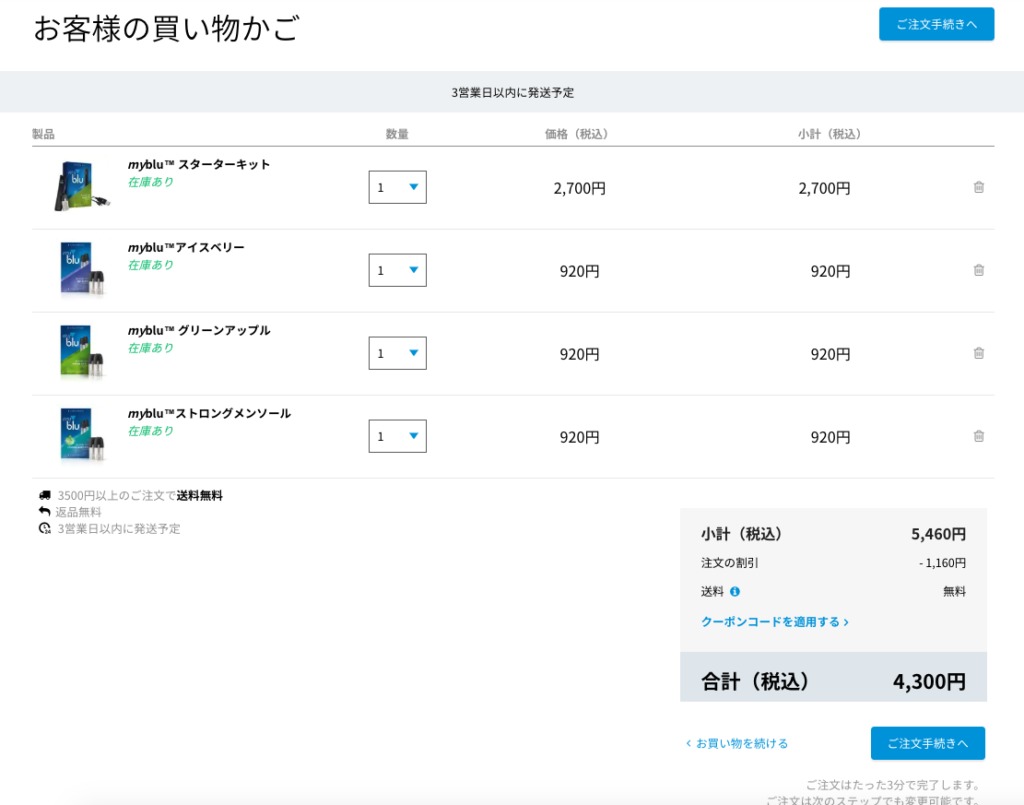The height and width of the screenshot is (805, 1024).
Task: Click the return arrow icon beside 返品無料
Action: 44,512
